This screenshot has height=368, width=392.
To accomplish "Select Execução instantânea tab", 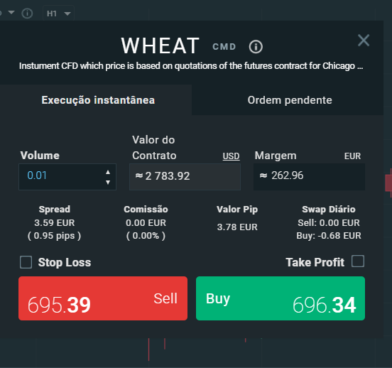I will tap(98, 100).
